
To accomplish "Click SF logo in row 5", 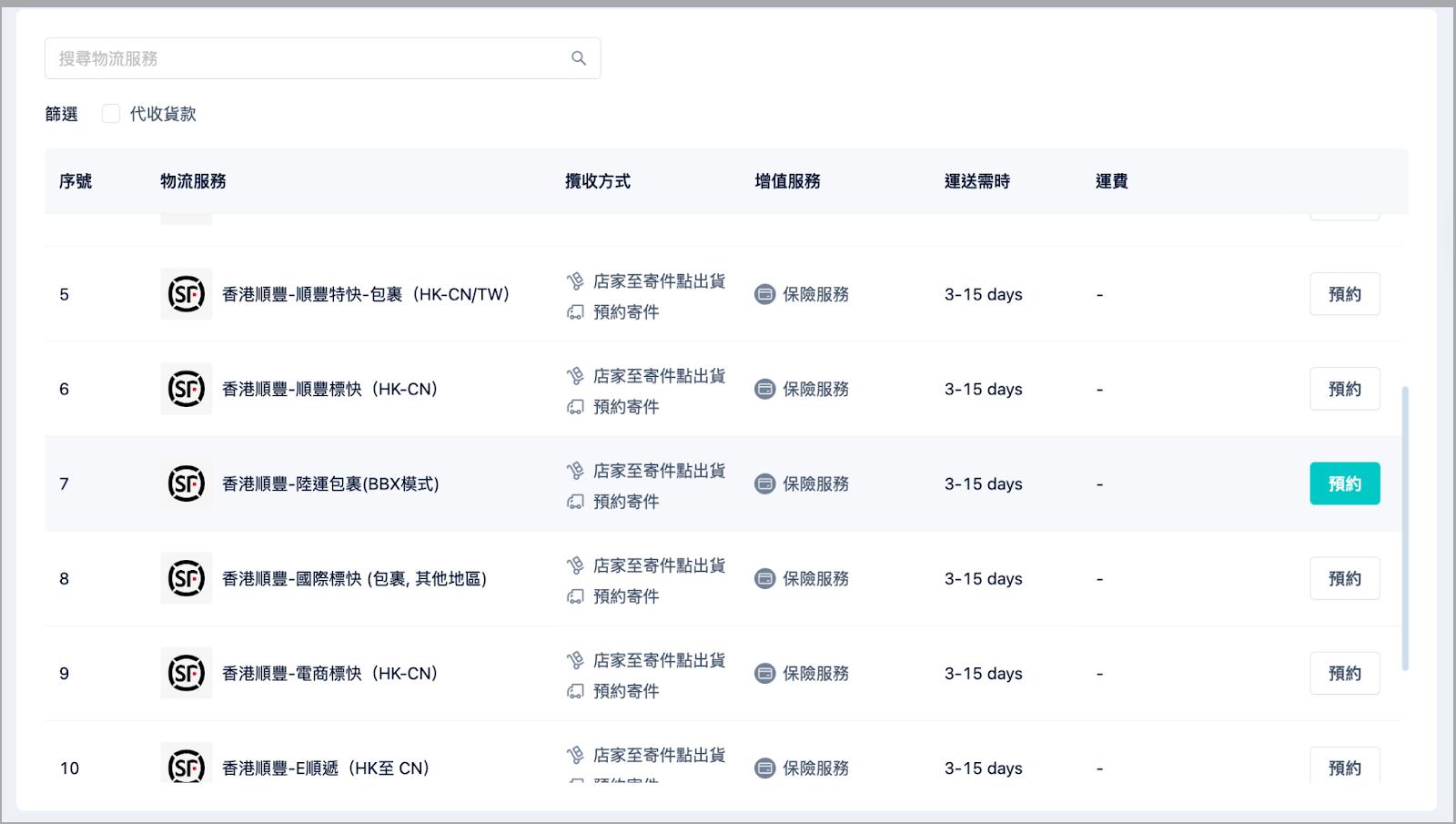I will (x=187, y=294).
